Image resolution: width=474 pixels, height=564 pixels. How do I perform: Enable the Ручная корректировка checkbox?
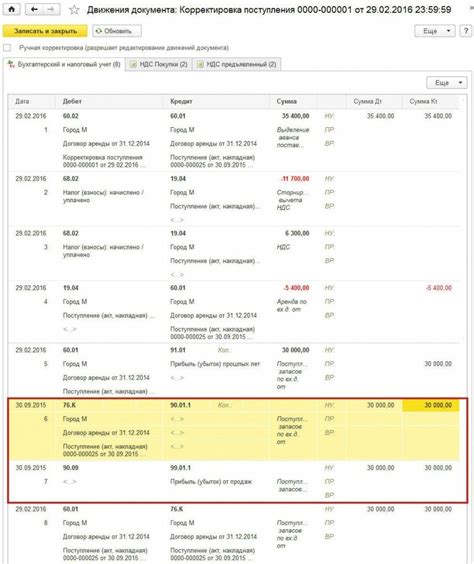[x=7, y=48]
